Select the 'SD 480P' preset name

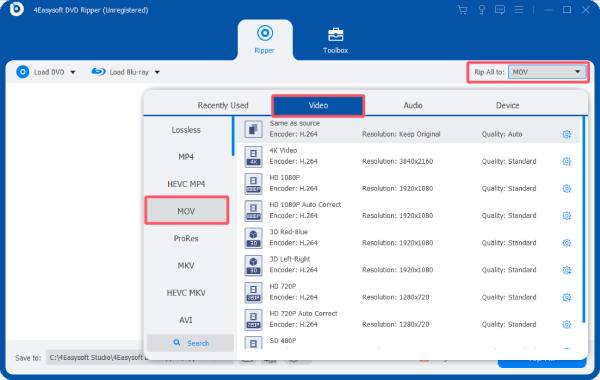point(283,341)
